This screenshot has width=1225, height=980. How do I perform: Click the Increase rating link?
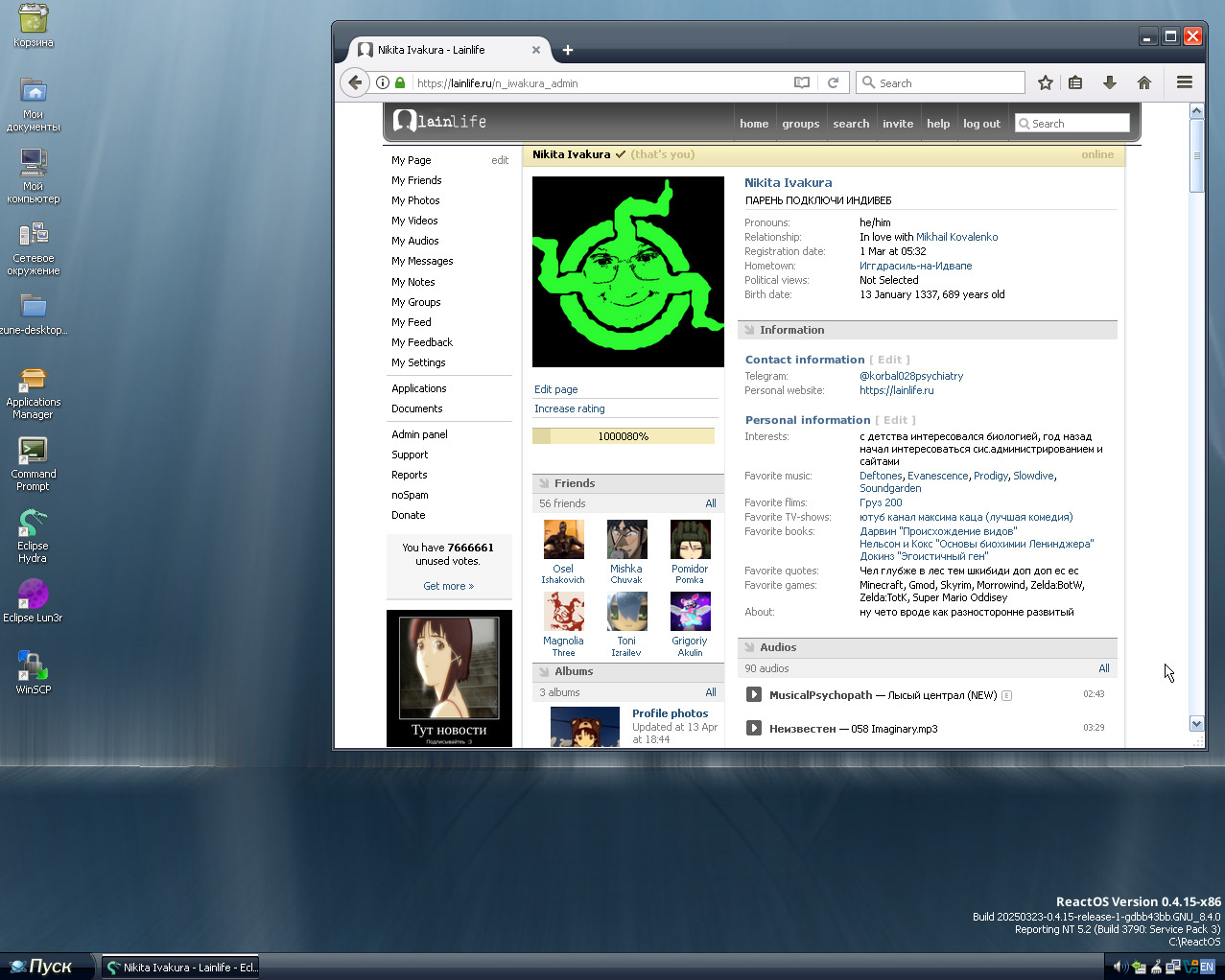click(570, 408)
